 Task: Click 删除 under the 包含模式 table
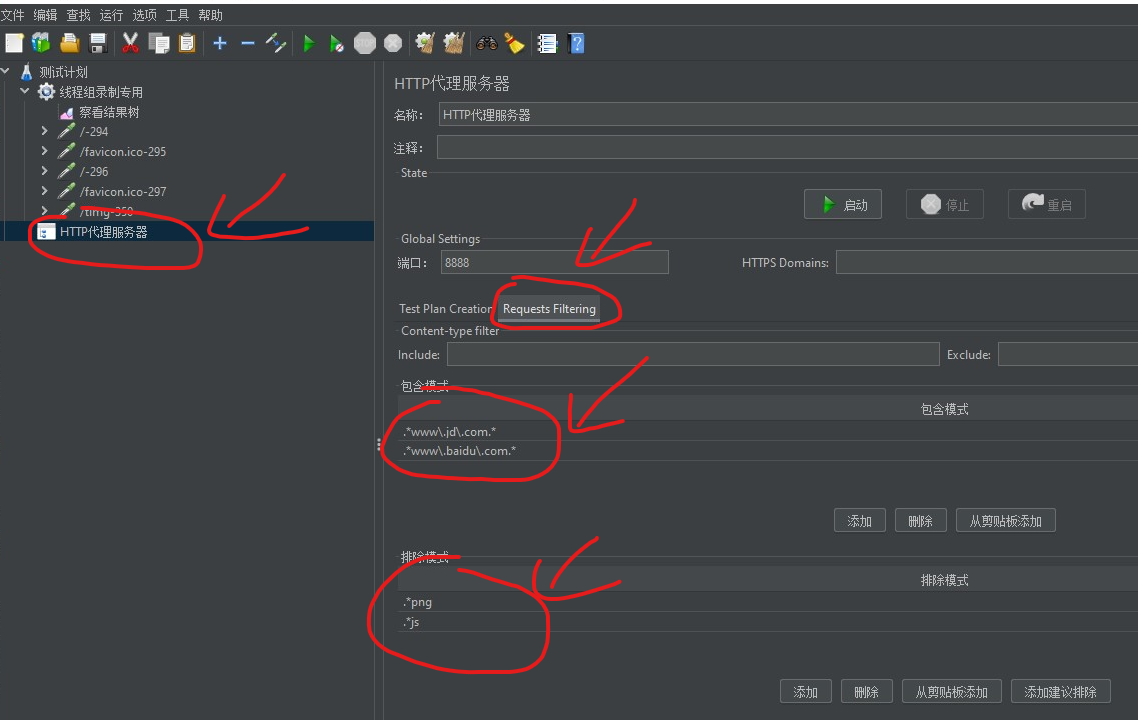pyautogui.click(x=920, y=520)
